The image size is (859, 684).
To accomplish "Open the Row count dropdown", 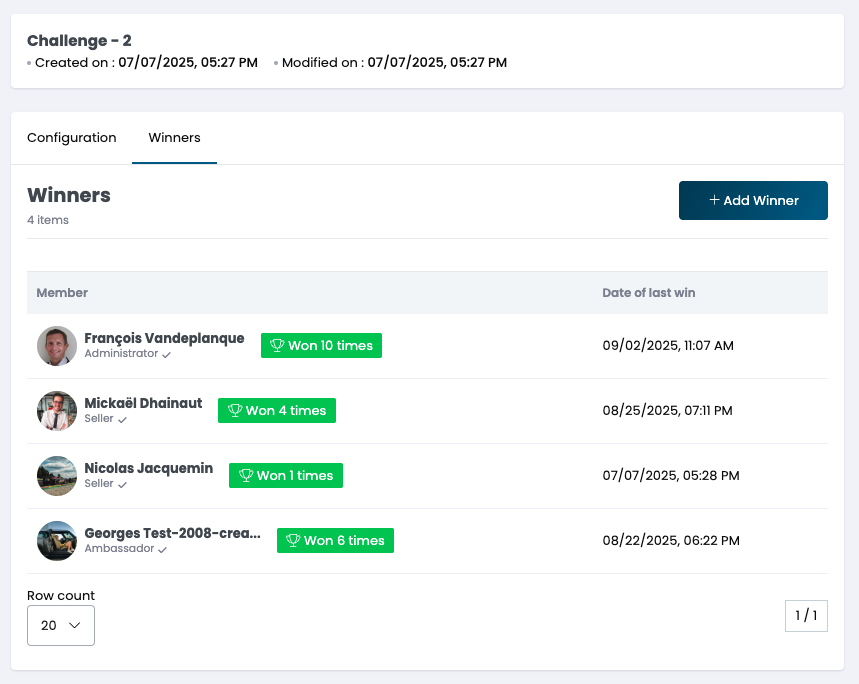I will coord(61,626).
